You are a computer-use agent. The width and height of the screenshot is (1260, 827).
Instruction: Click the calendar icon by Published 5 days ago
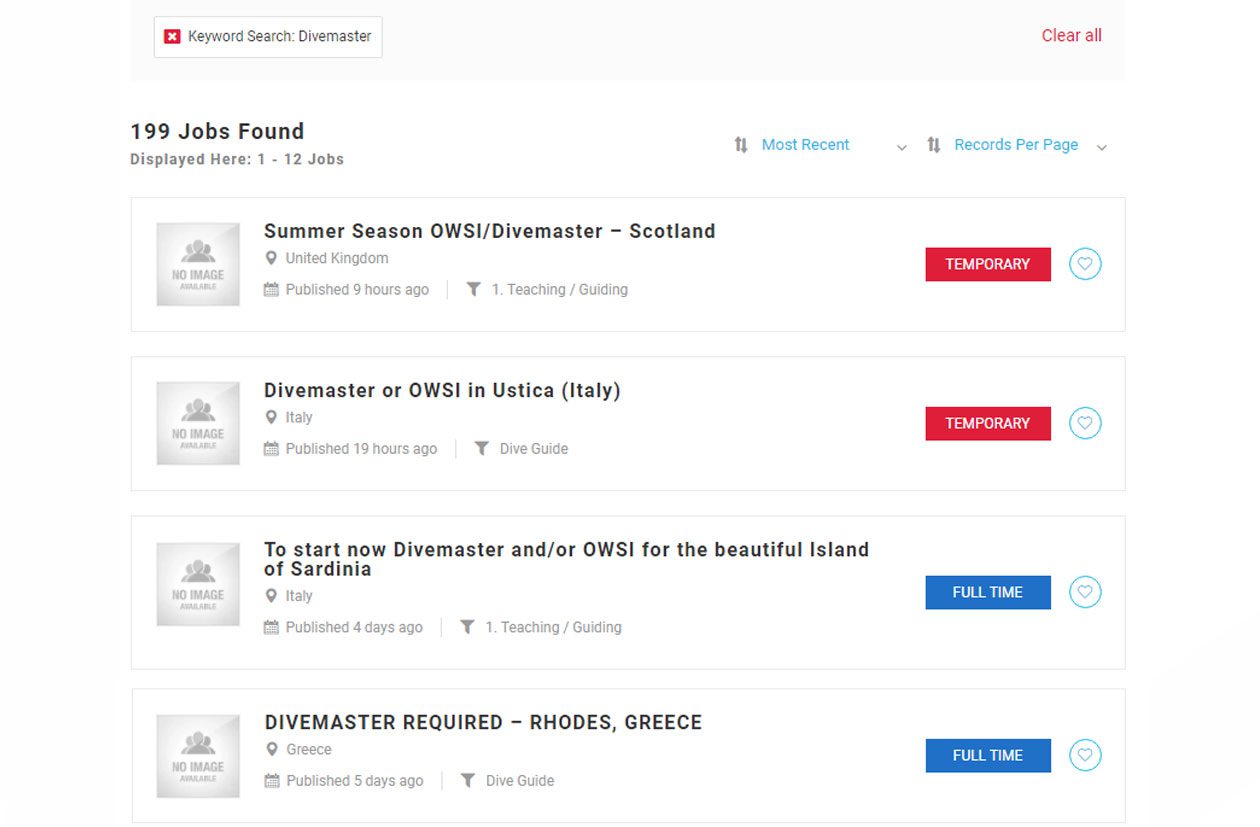tap(271, 781)
